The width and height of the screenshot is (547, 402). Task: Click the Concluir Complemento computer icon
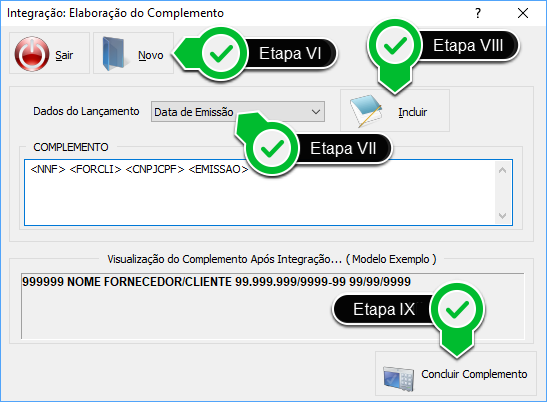(398, 378)
